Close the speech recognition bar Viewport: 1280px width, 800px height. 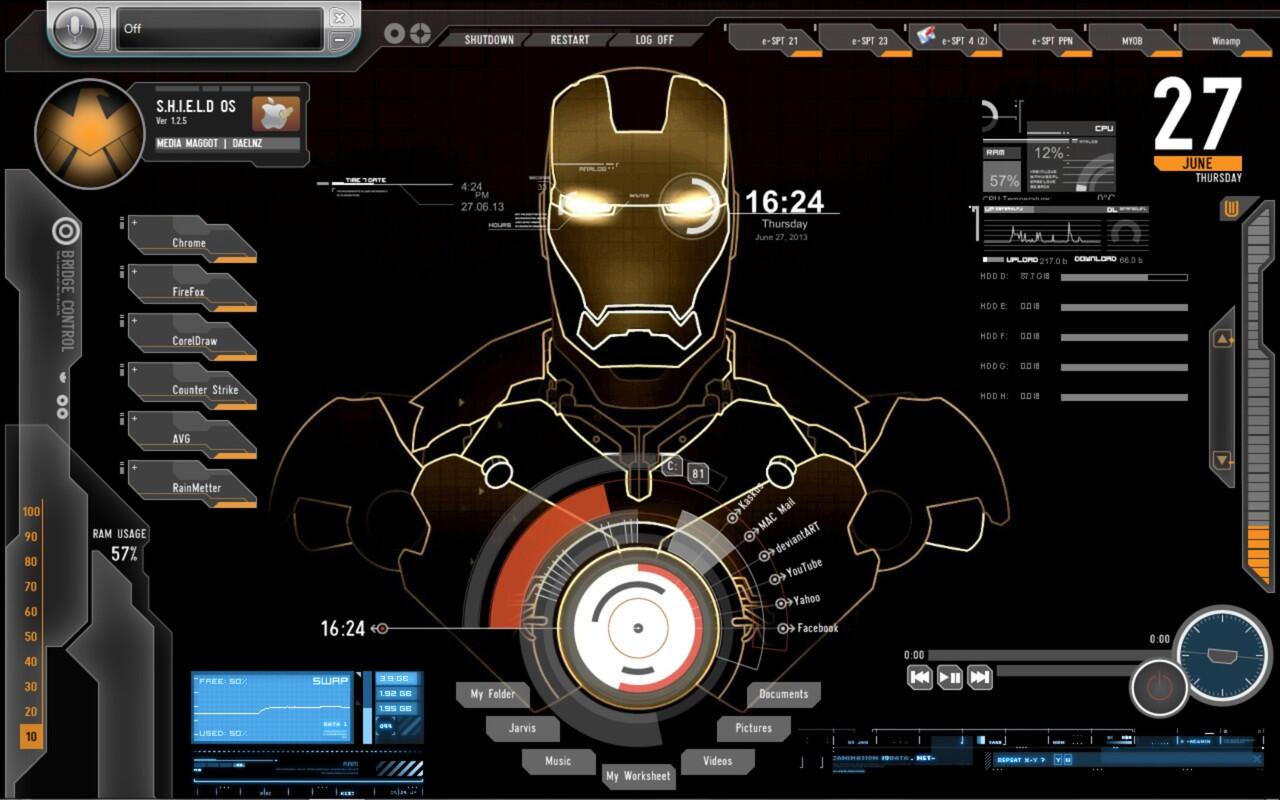[x=340, y=18]
